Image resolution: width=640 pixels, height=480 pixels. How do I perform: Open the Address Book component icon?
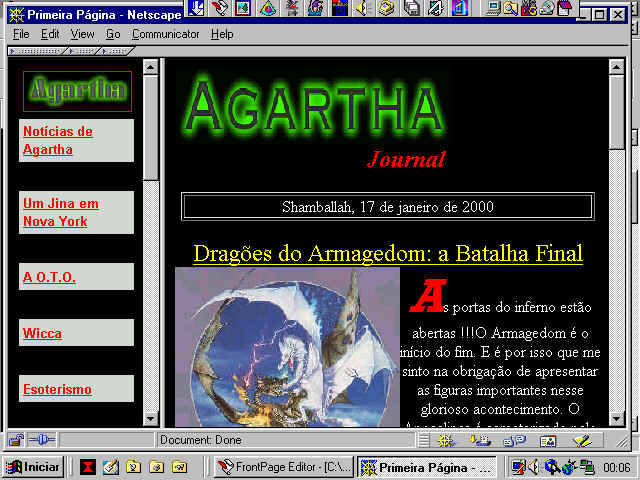click(x=548, y=440)
